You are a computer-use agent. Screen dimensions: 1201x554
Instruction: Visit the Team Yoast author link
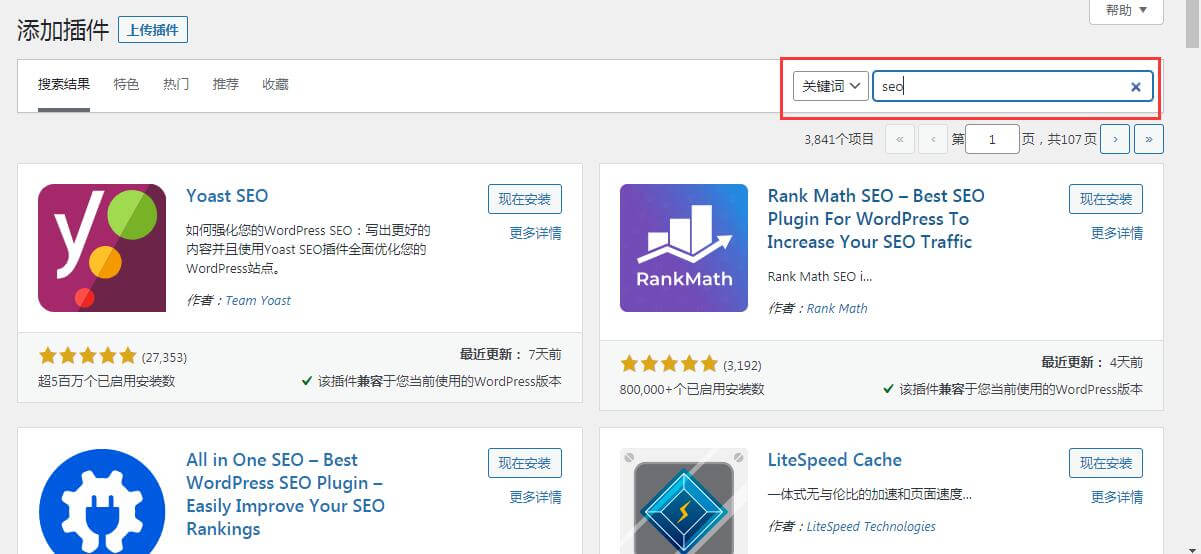[259, 300]
